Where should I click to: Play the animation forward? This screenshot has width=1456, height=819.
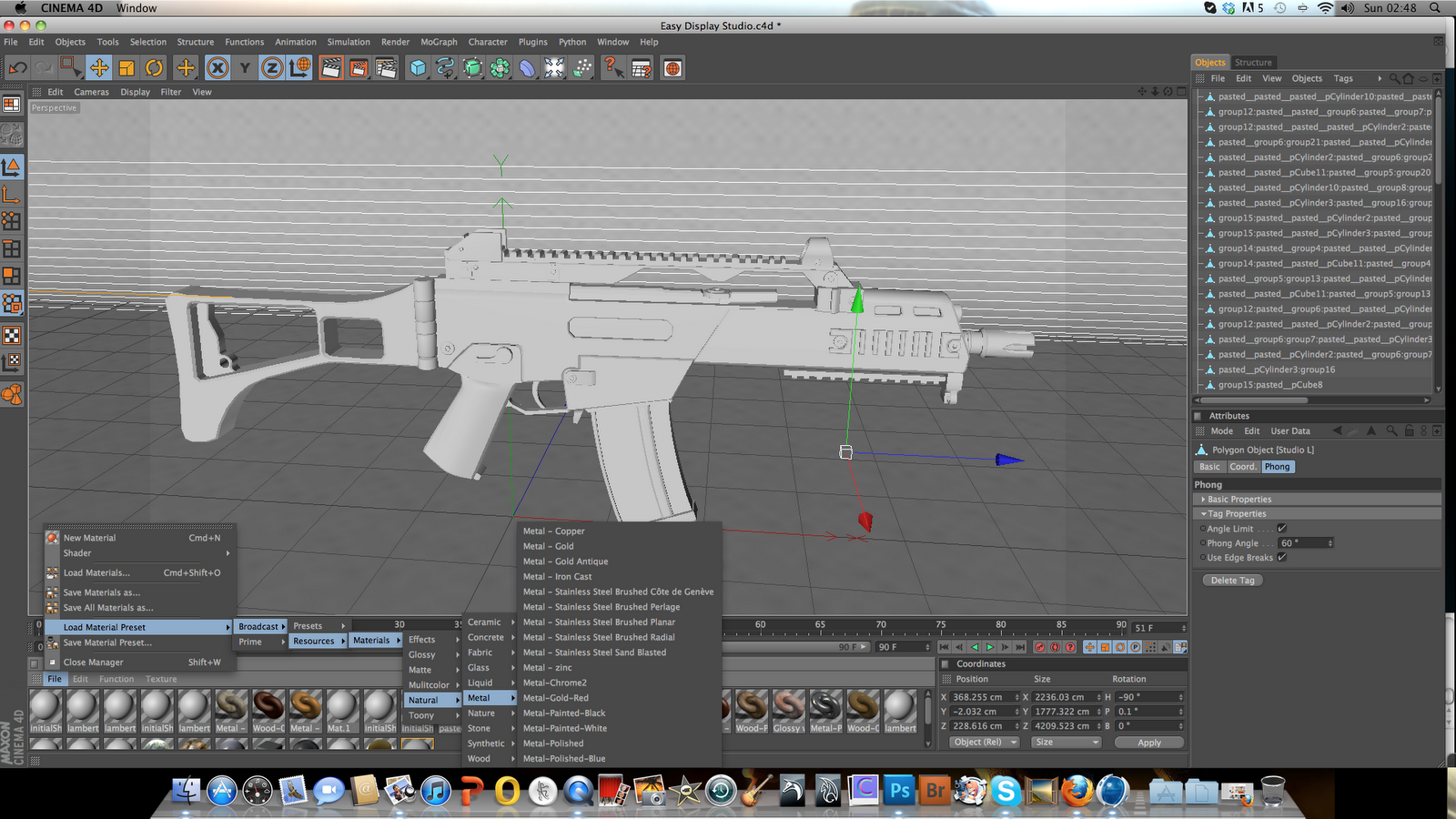[x=990, y=647]
